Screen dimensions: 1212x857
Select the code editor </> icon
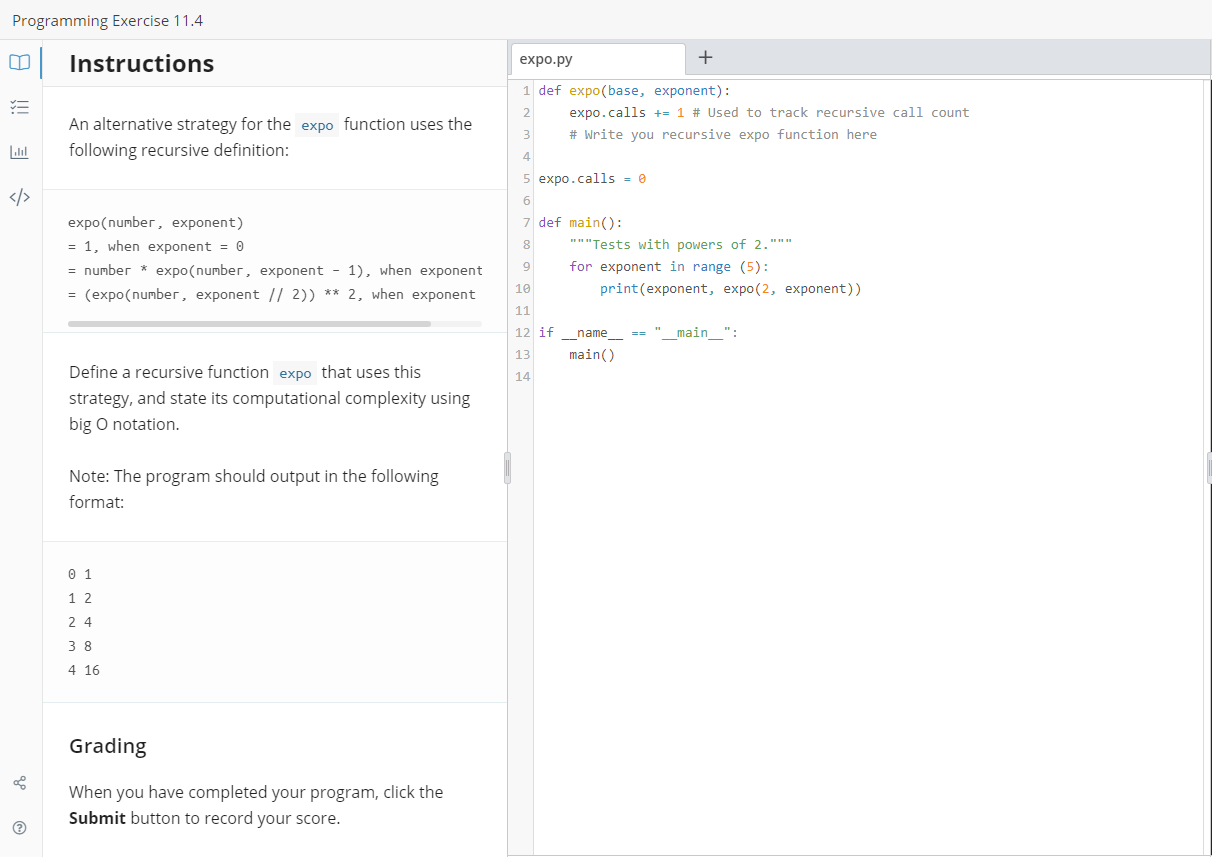[x=19, y=197]
